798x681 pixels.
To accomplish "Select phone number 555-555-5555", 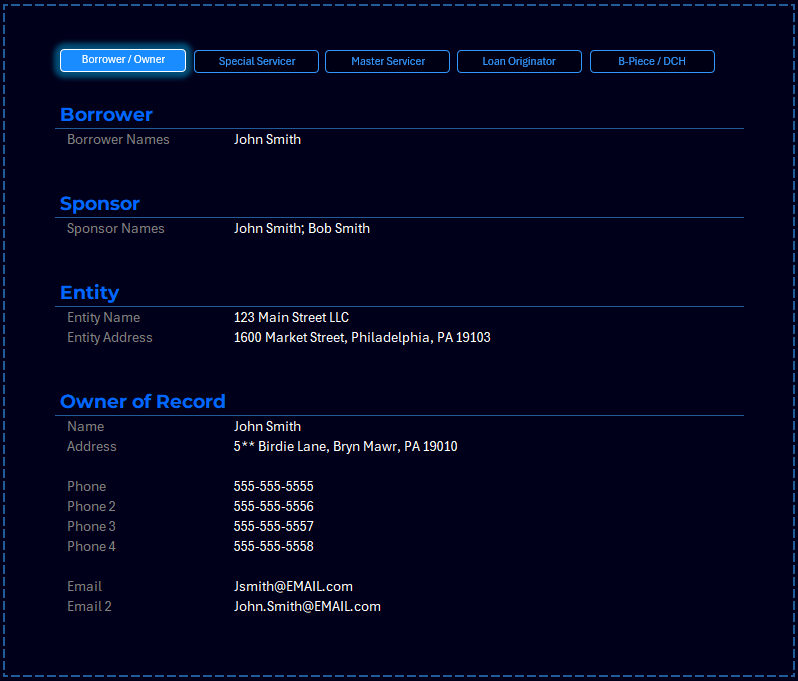I will pyautogui.click(x=273, y=487).
